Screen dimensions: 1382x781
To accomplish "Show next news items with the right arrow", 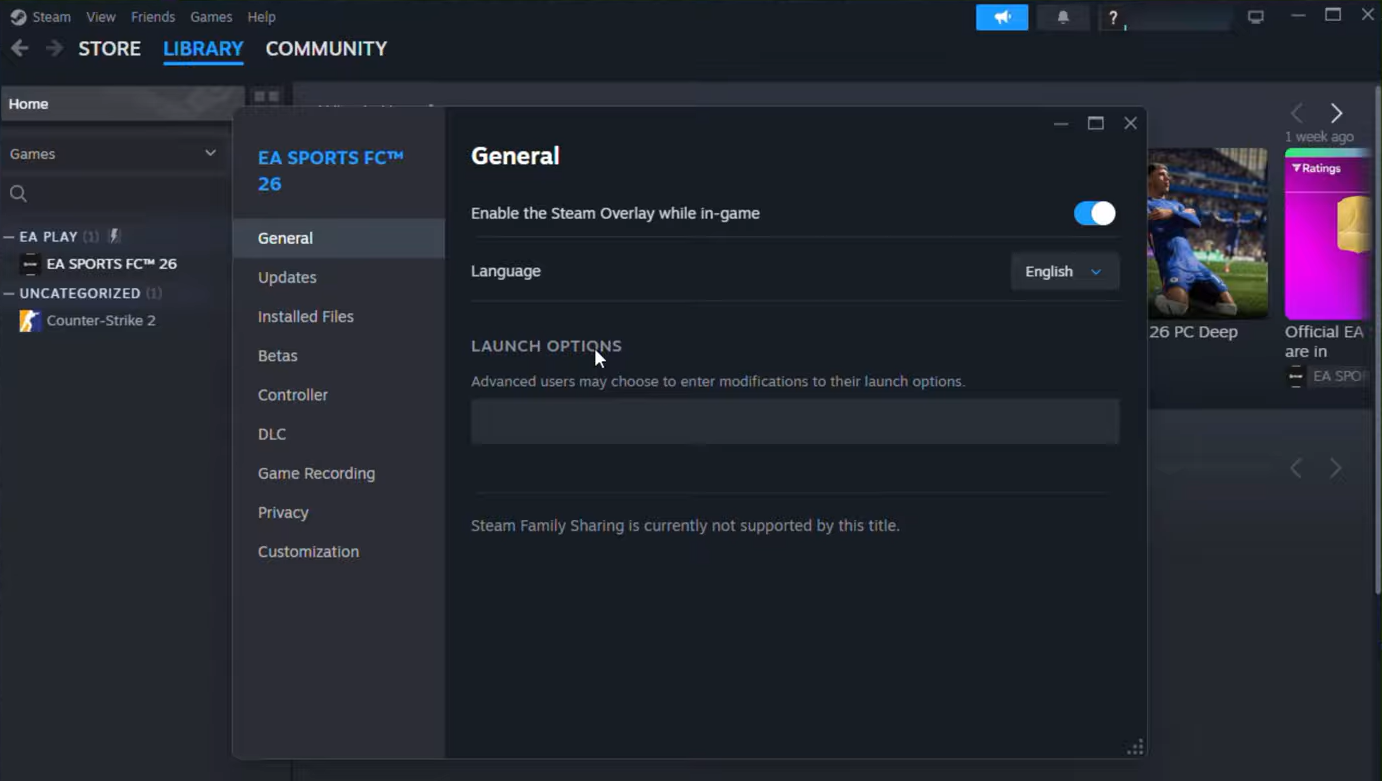I will click(x=1336, y=113).
